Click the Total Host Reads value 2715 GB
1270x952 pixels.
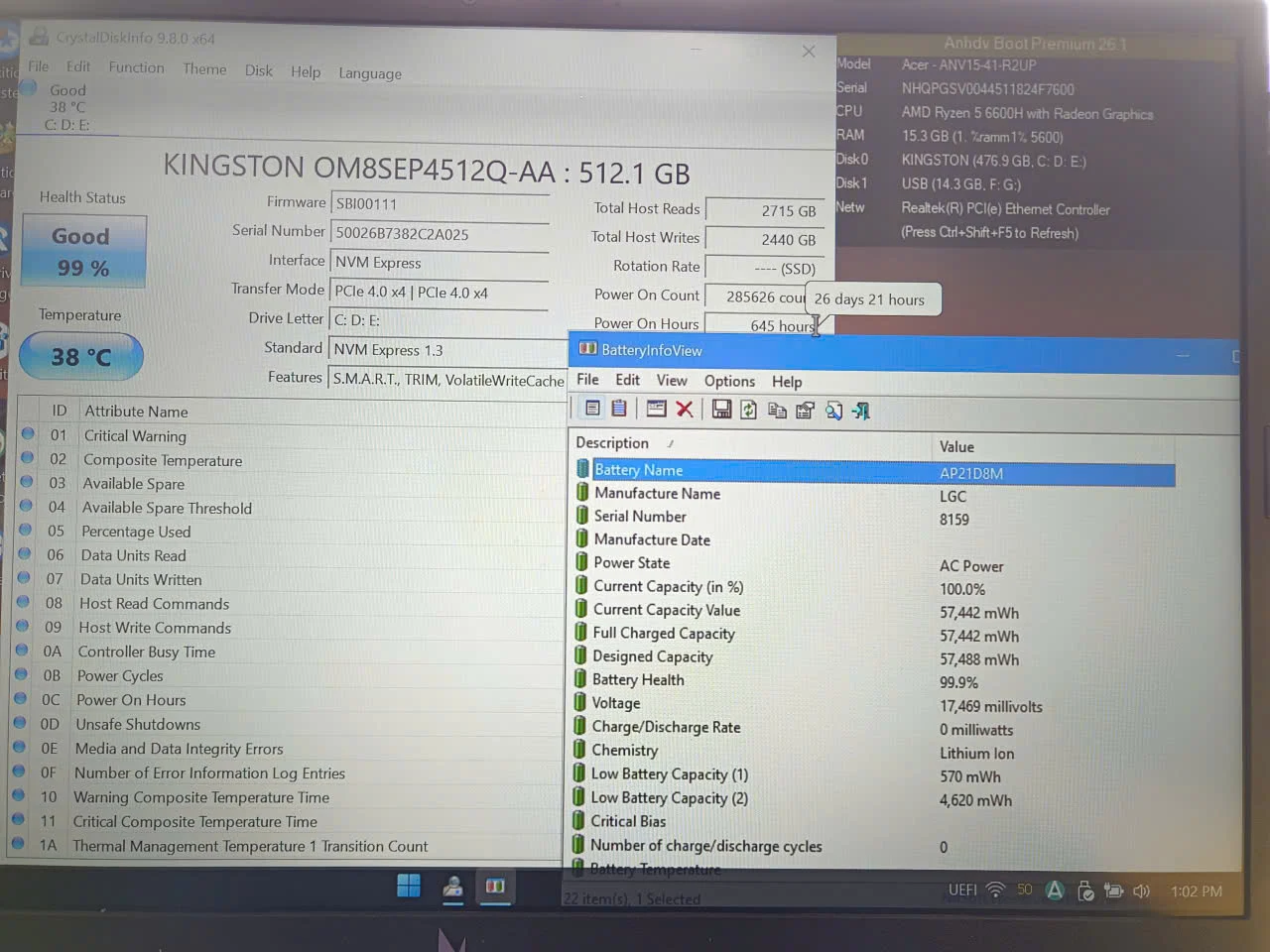tap(764, 211)
